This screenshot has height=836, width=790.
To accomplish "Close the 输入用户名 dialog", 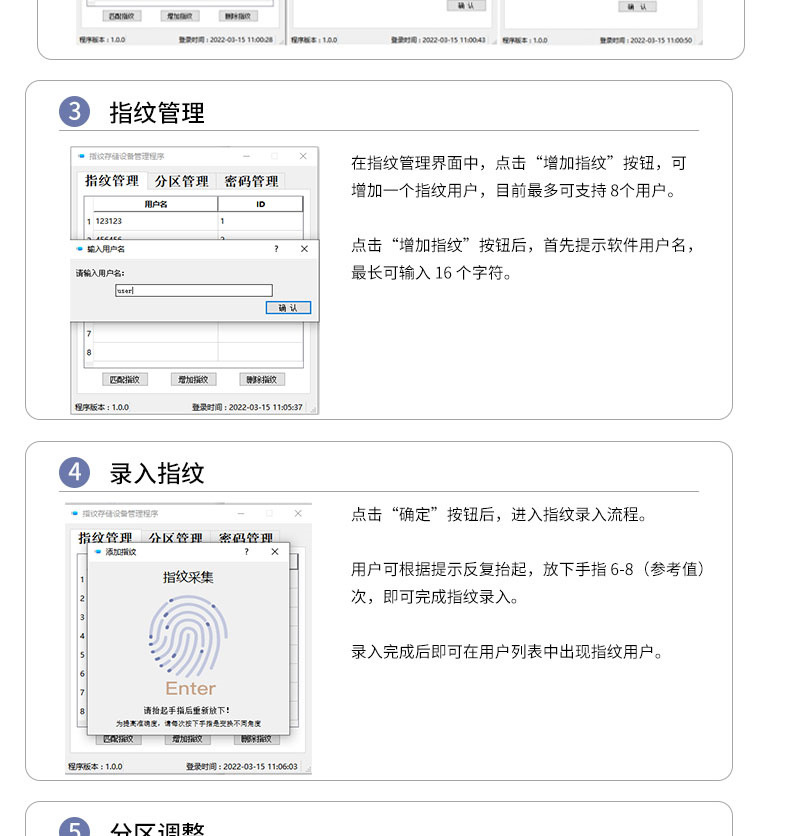I will [304, 249].
